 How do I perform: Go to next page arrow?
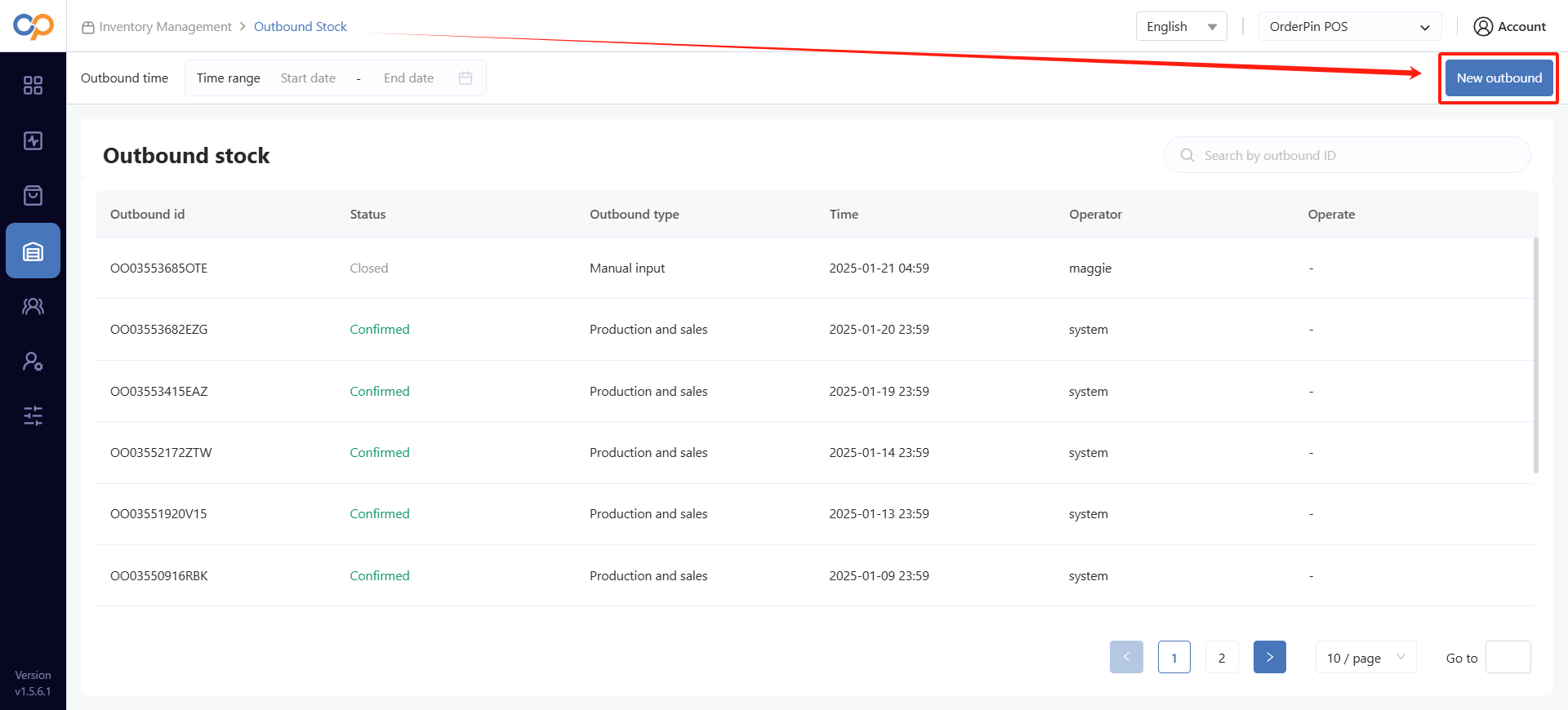(1270, 657)
